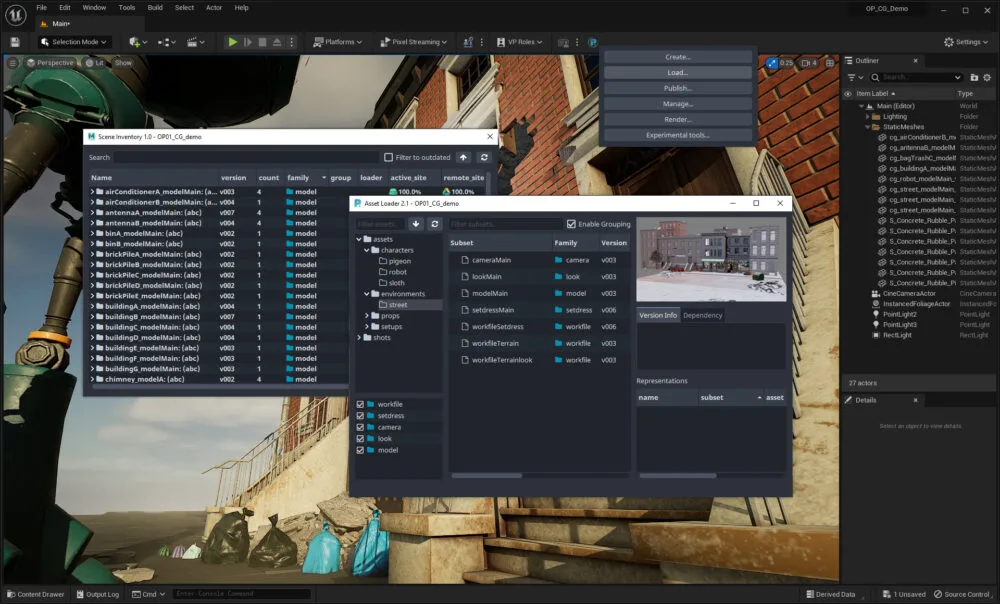Click the Skip/Advance frame playback icon

point(248,42)
